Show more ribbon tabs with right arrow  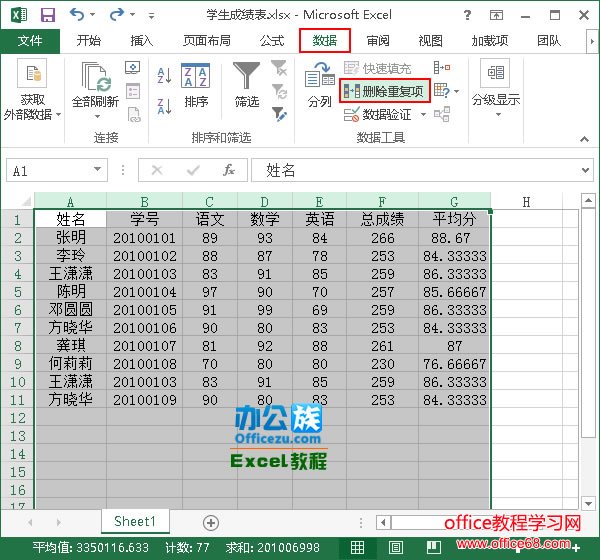point(592,41)
